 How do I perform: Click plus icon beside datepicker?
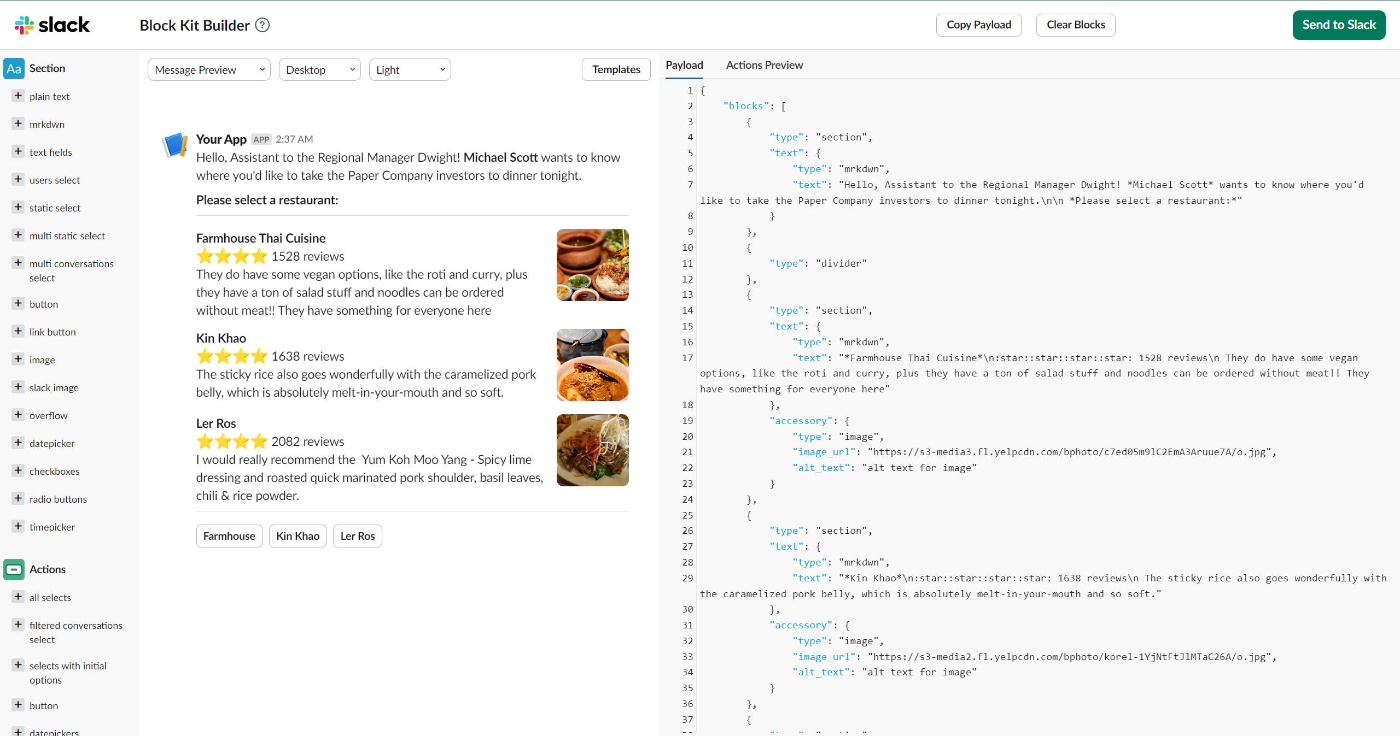pos(18,443)
